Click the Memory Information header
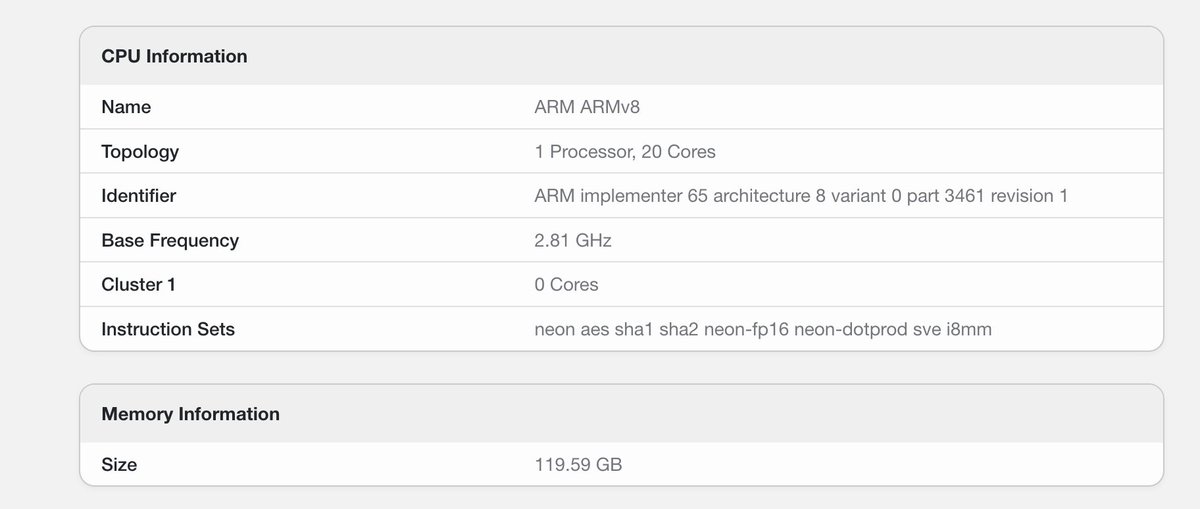This screenshot has height=509, width=1200. [x=190, y=414]
